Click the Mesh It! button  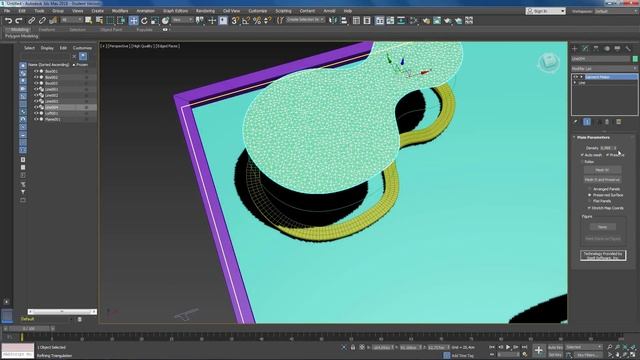(x=602, y=170)
